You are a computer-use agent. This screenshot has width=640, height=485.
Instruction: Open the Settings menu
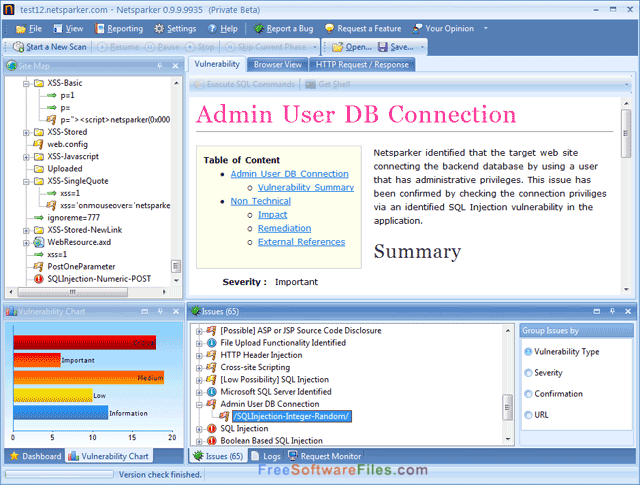[x=175, y=29]
